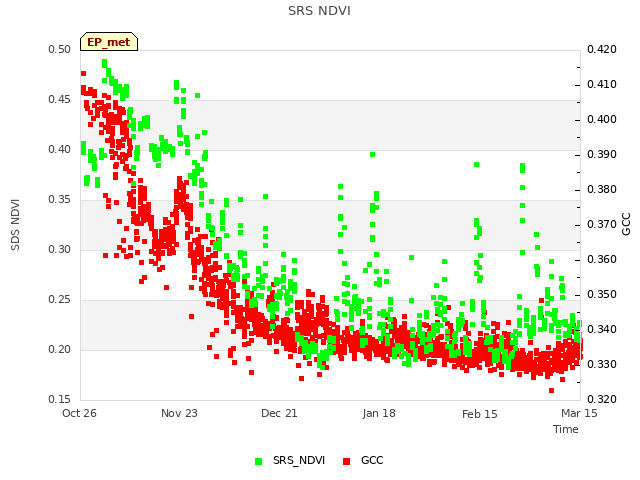Click the 0.400 right axis value

click(x=602, y=120)
